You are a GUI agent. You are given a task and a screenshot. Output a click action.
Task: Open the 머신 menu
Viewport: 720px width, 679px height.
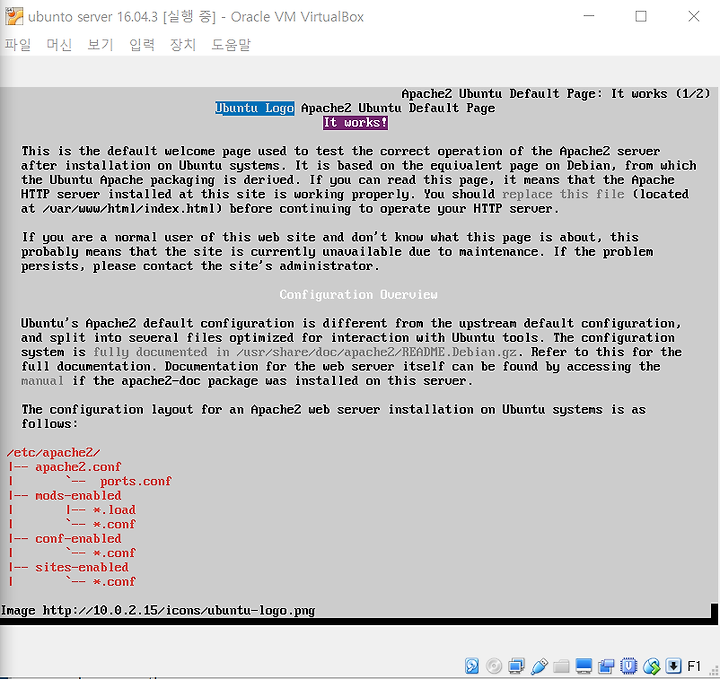click(59, 45)
